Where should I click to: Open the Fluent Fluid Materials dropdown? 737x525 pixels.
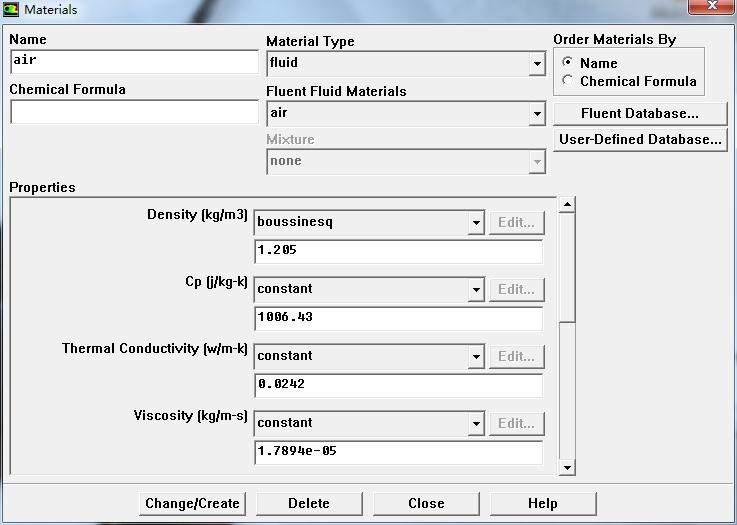click(406, 114)
